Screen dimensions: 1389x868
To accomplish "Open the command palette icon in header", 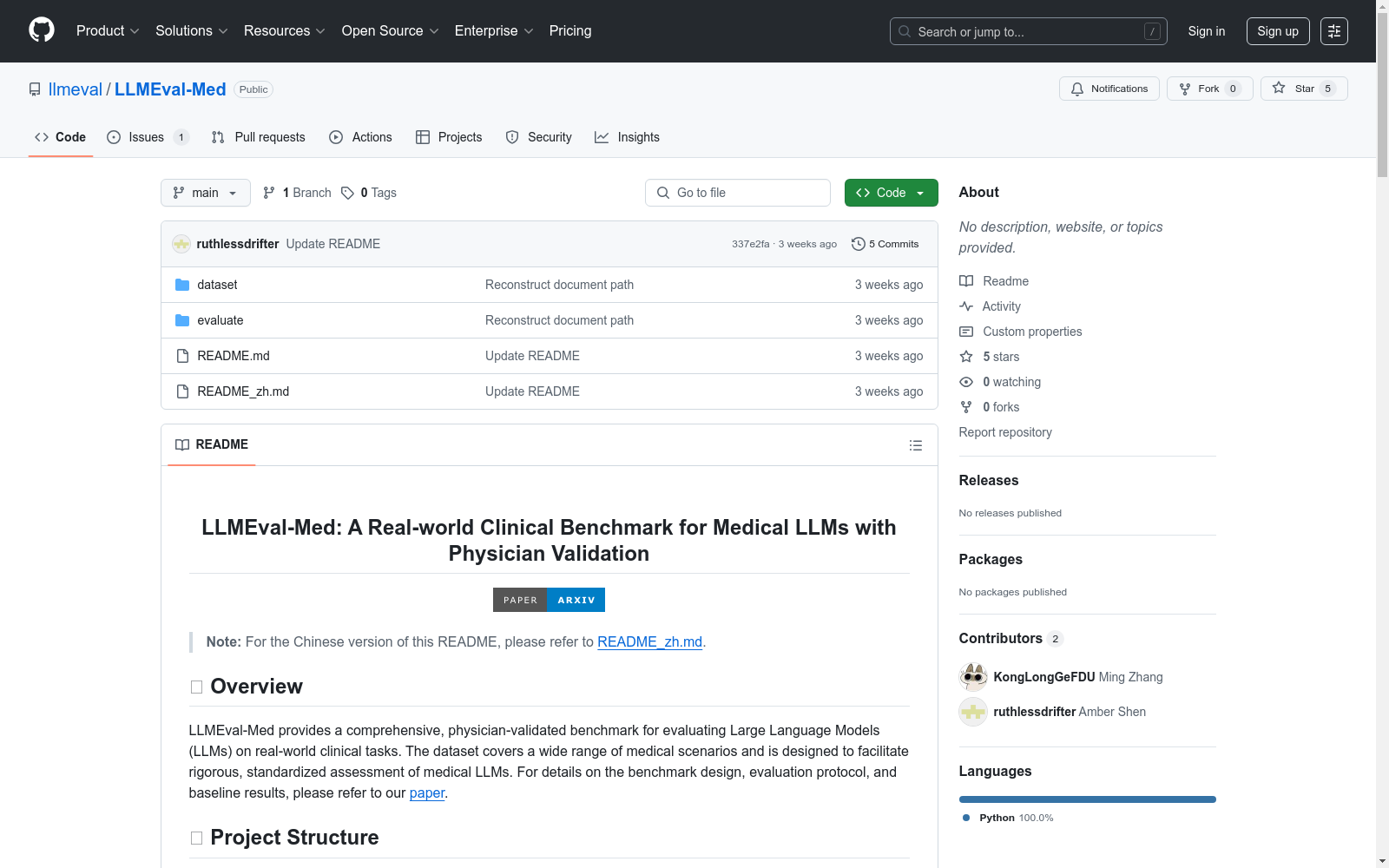I will tap(1334, 31).
